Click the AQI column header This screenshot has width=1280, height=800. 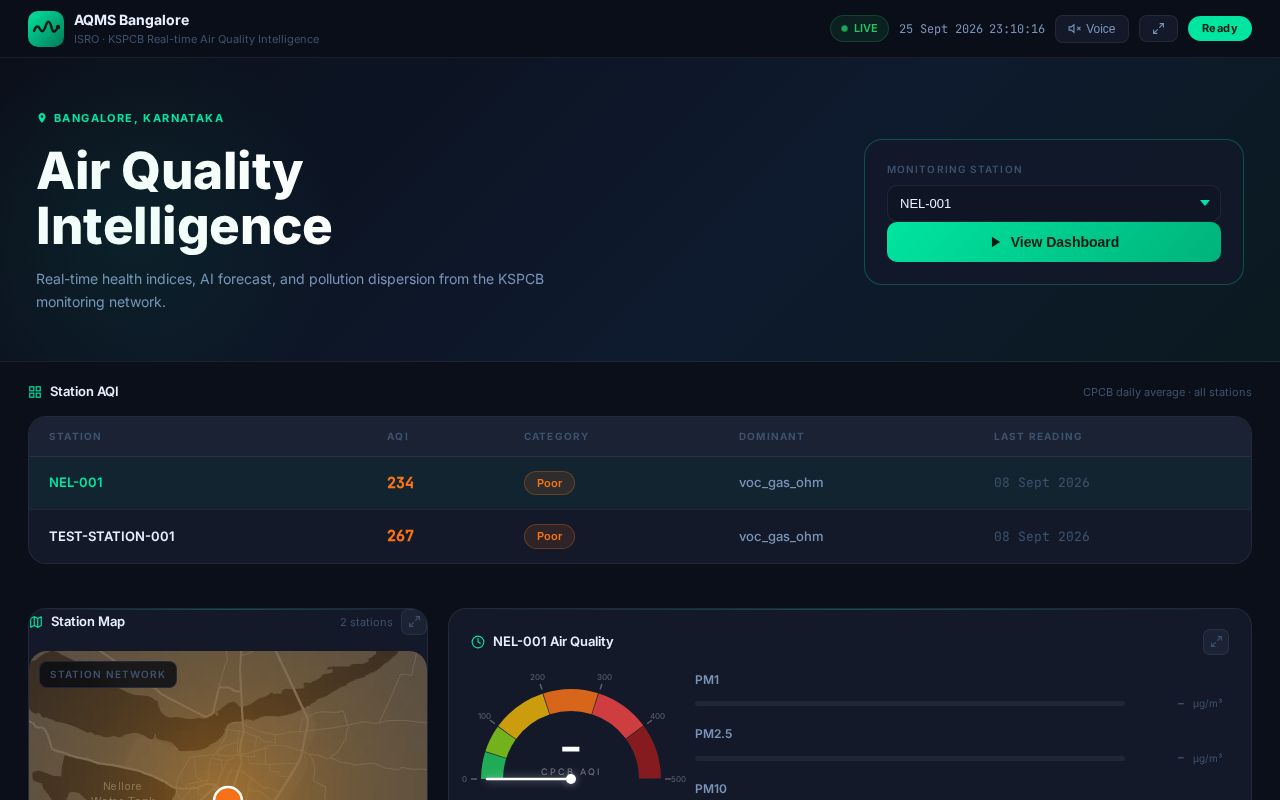(398, 437)
